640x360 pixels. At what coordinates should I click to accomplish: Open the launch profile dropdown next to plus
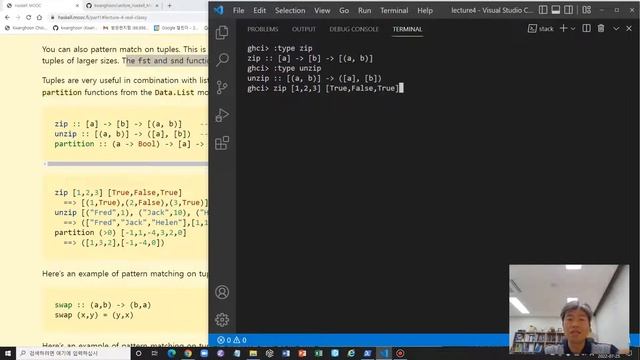[573, 28]
